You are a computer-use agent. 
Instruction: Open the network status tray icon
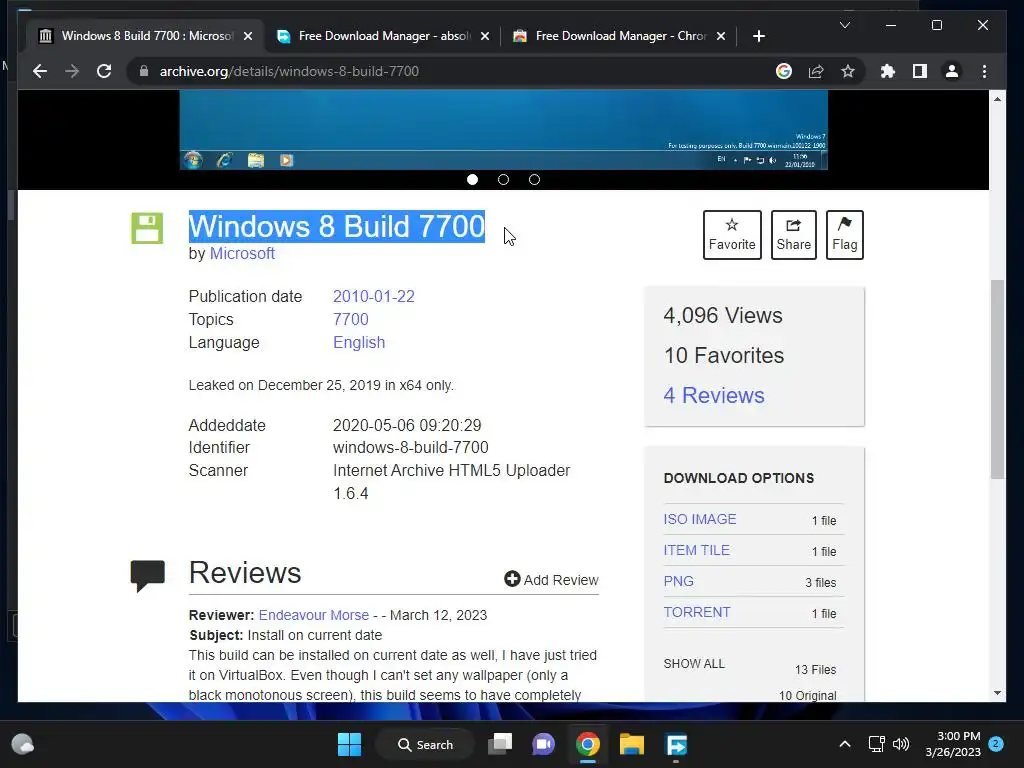876,744
